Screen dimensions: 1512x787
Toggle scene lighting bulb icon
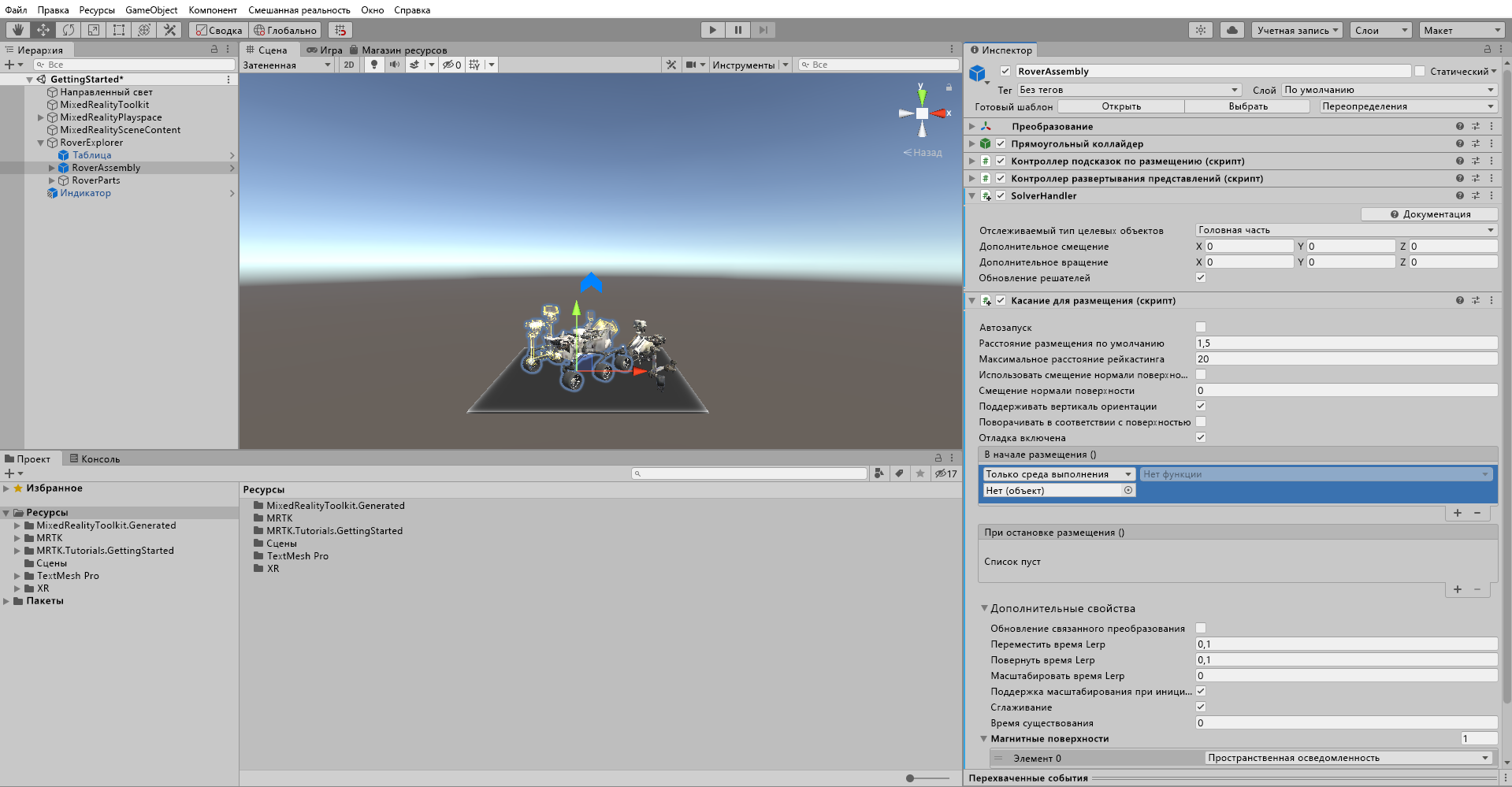coord(374,65)
